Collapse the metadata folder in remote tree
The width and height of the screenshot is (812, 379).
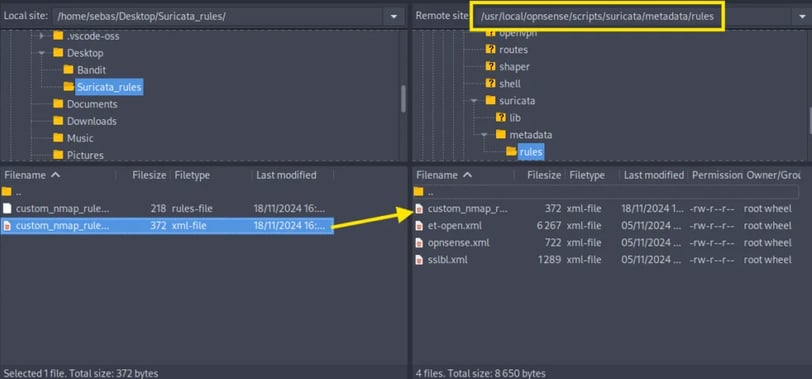click(x=484, y=135)
